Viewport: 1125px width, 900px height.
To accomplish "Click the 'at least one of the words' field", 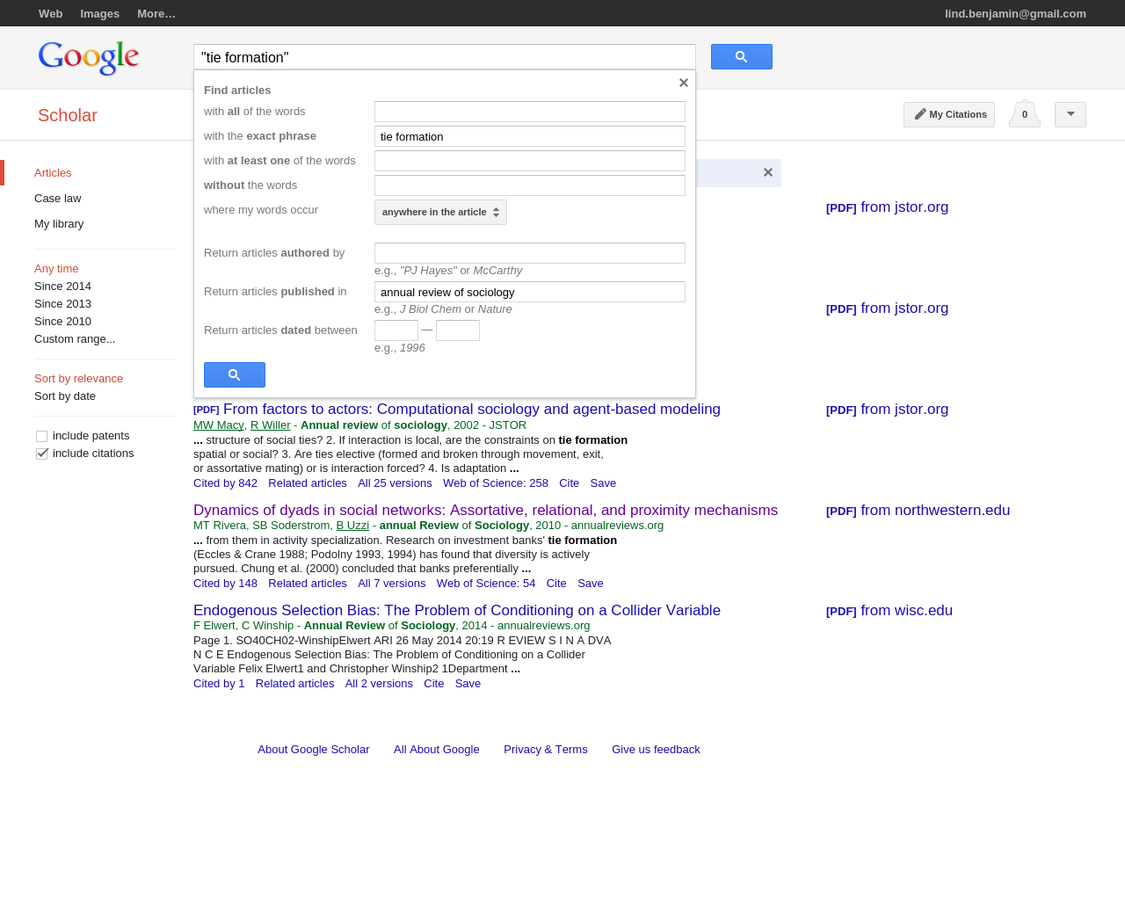I will [529, 161].
